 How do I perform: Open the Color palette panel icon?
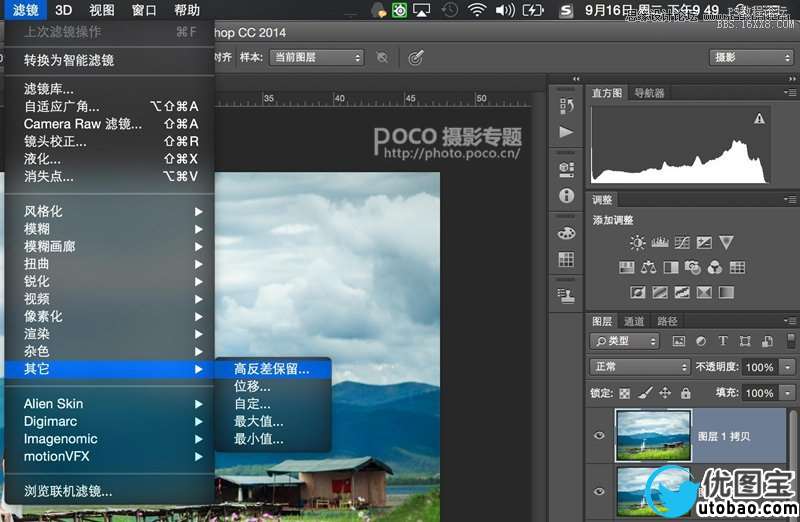click(x=566, y=234)
